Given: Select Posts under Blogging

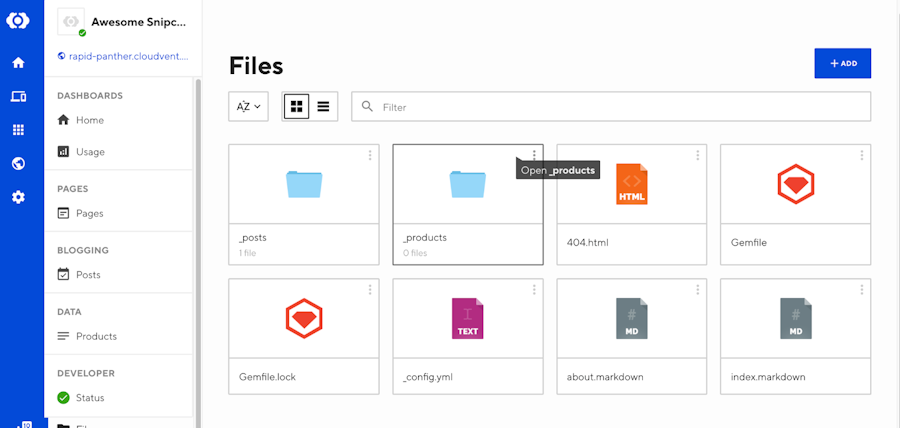Looking at the screenshot, I should [88, 275].
